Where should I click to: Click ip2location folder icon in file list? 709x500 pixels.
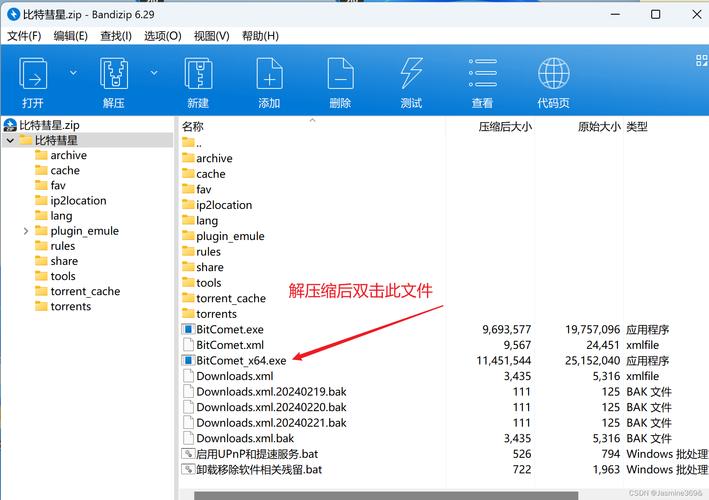[x=188, y=205]
